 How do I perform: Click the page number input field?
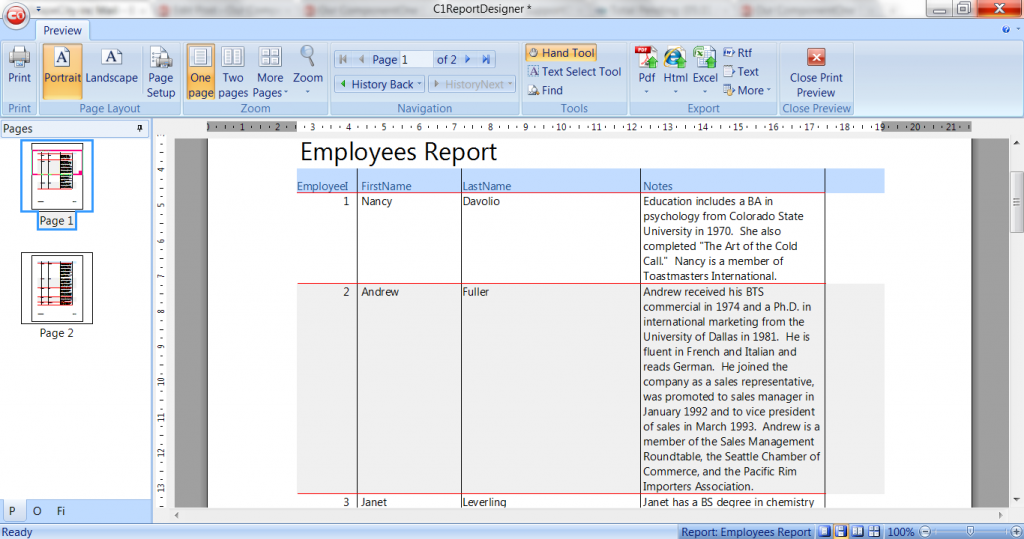415,59
